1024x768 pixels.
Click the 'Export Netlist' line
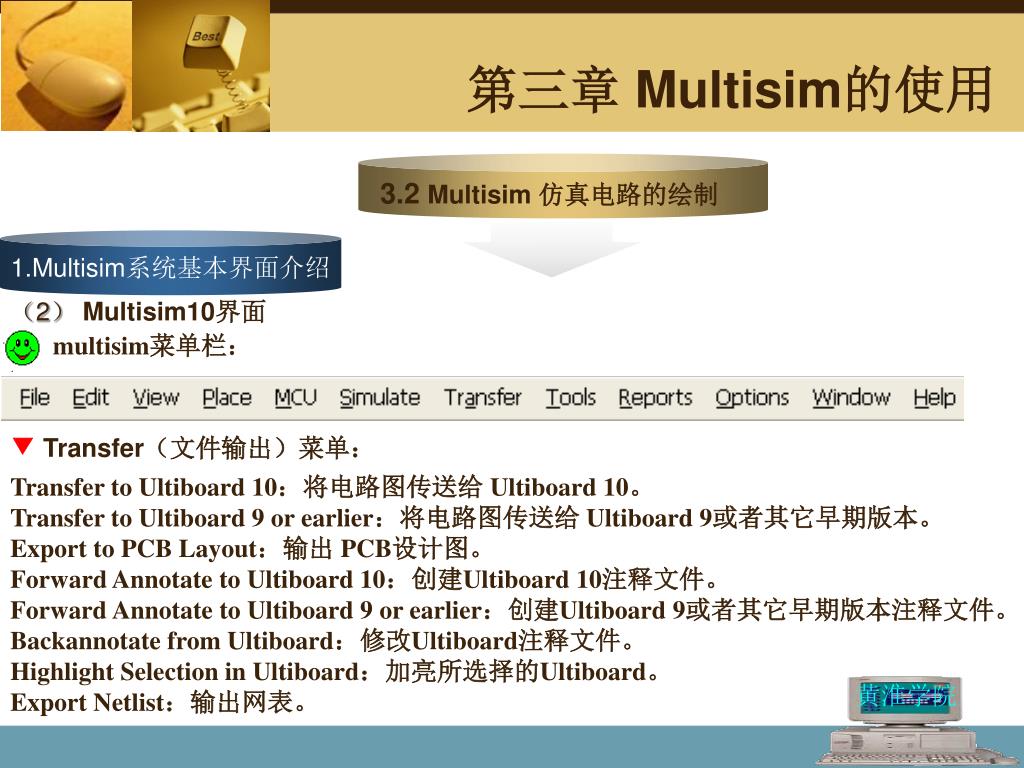click(159, 702)
